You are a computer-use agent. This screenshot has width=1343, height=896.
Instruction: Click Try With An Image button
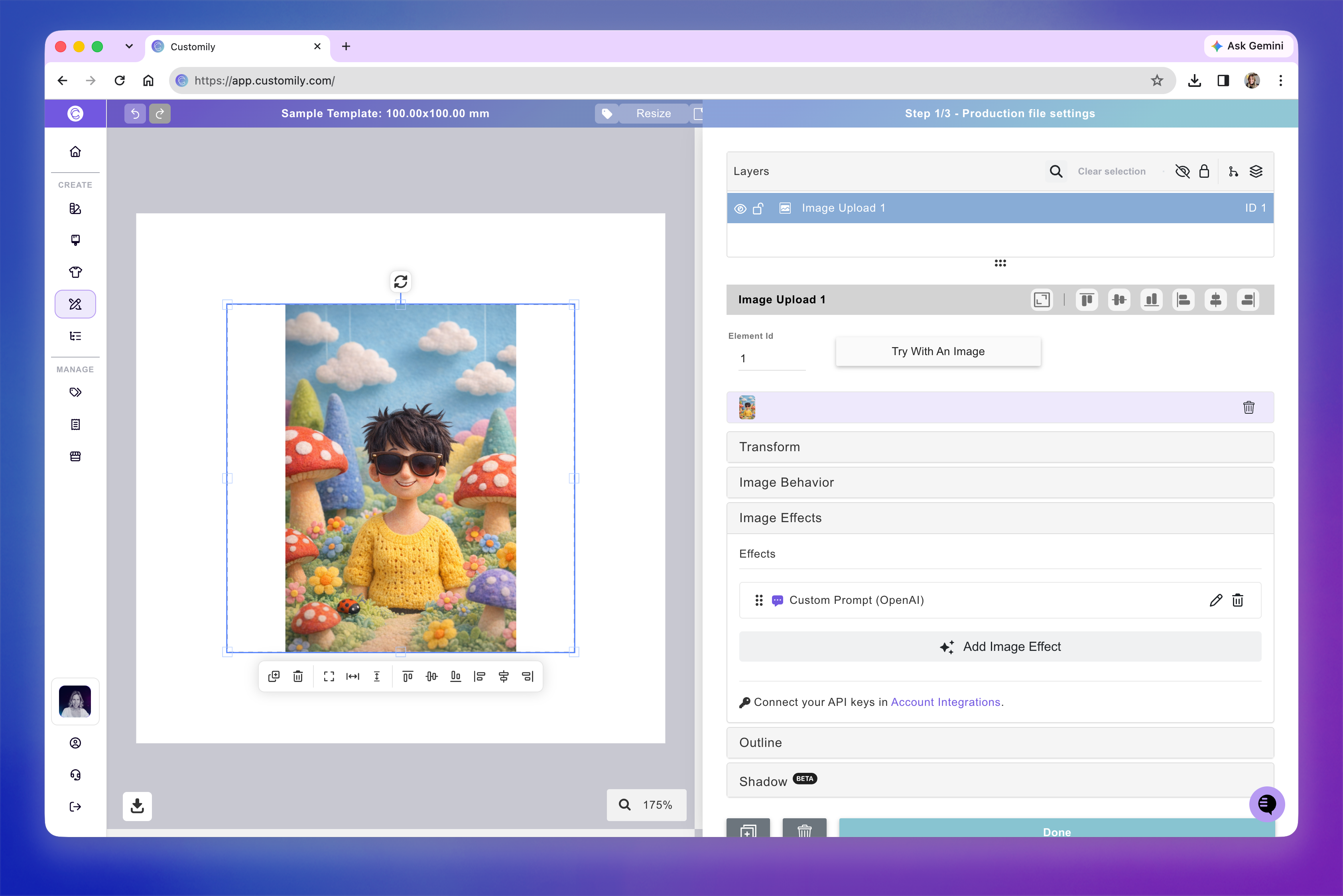point(938,352)
